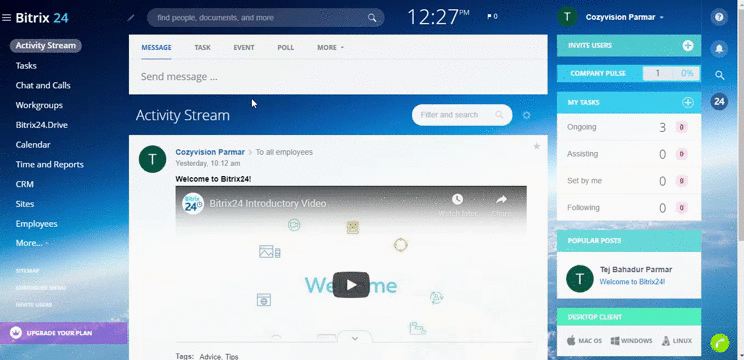
Task: Open the Cozyvision Parmar user menu
Action: [x=624, y=17]
